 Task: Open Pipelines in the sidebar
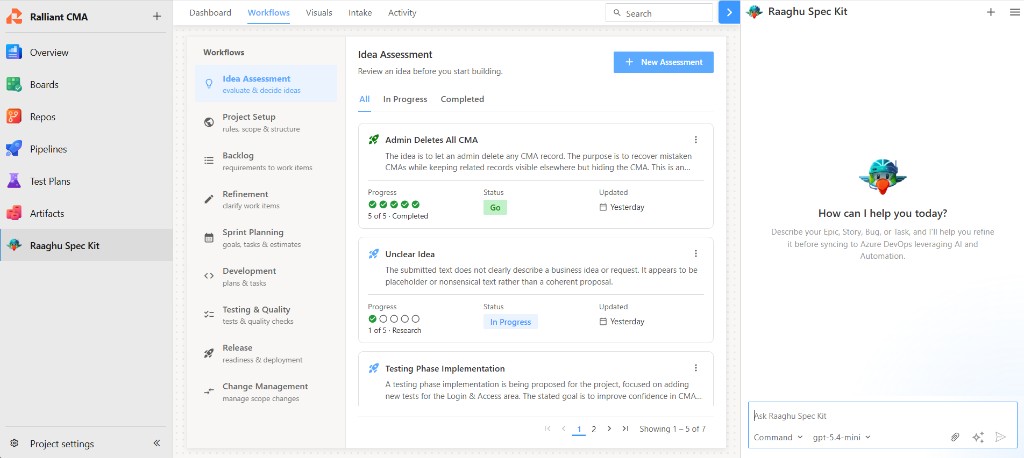point(86,149)
